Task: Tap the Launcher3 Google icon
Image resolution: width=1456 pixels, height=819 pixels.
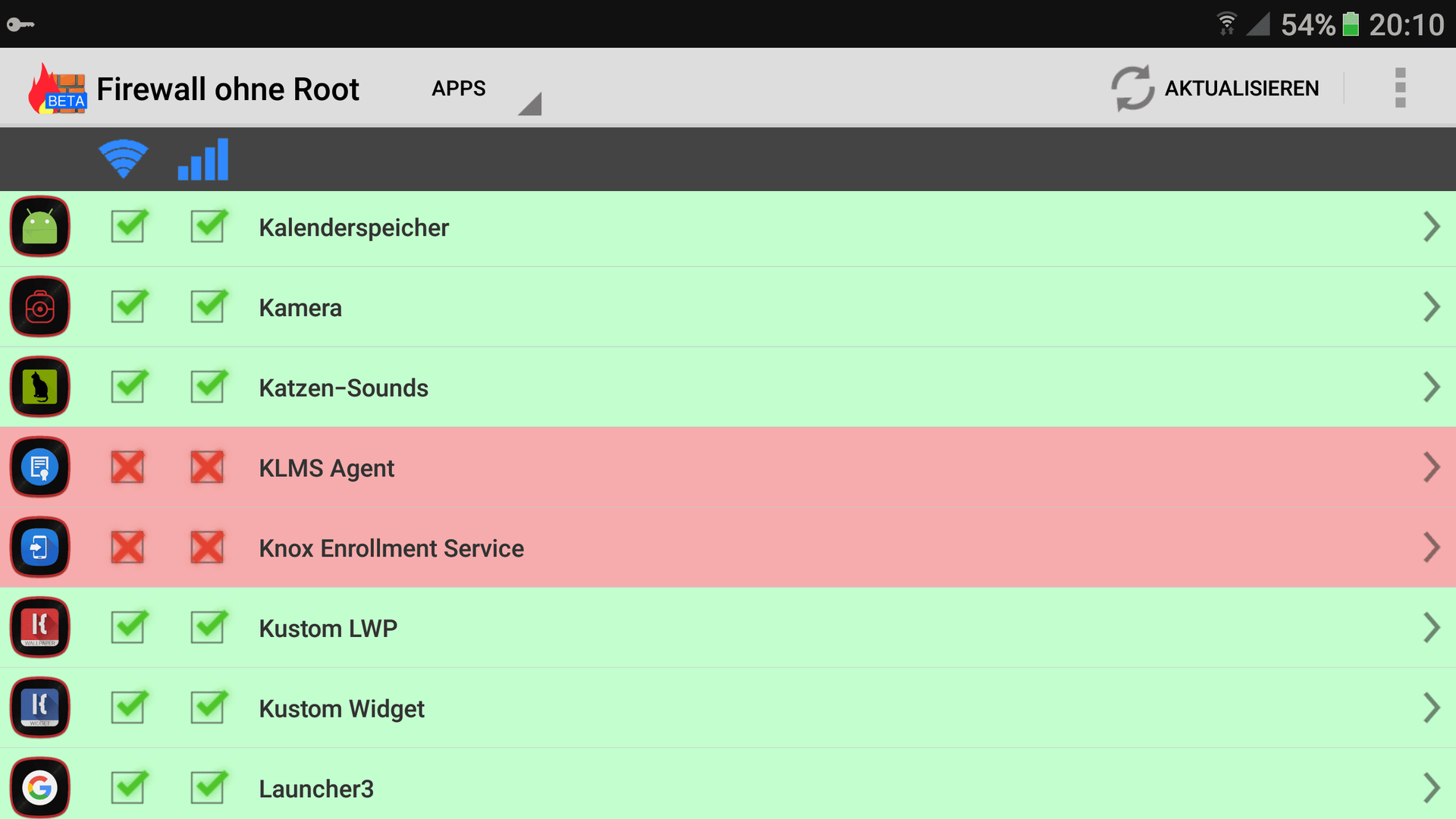Action: (40, 788)
